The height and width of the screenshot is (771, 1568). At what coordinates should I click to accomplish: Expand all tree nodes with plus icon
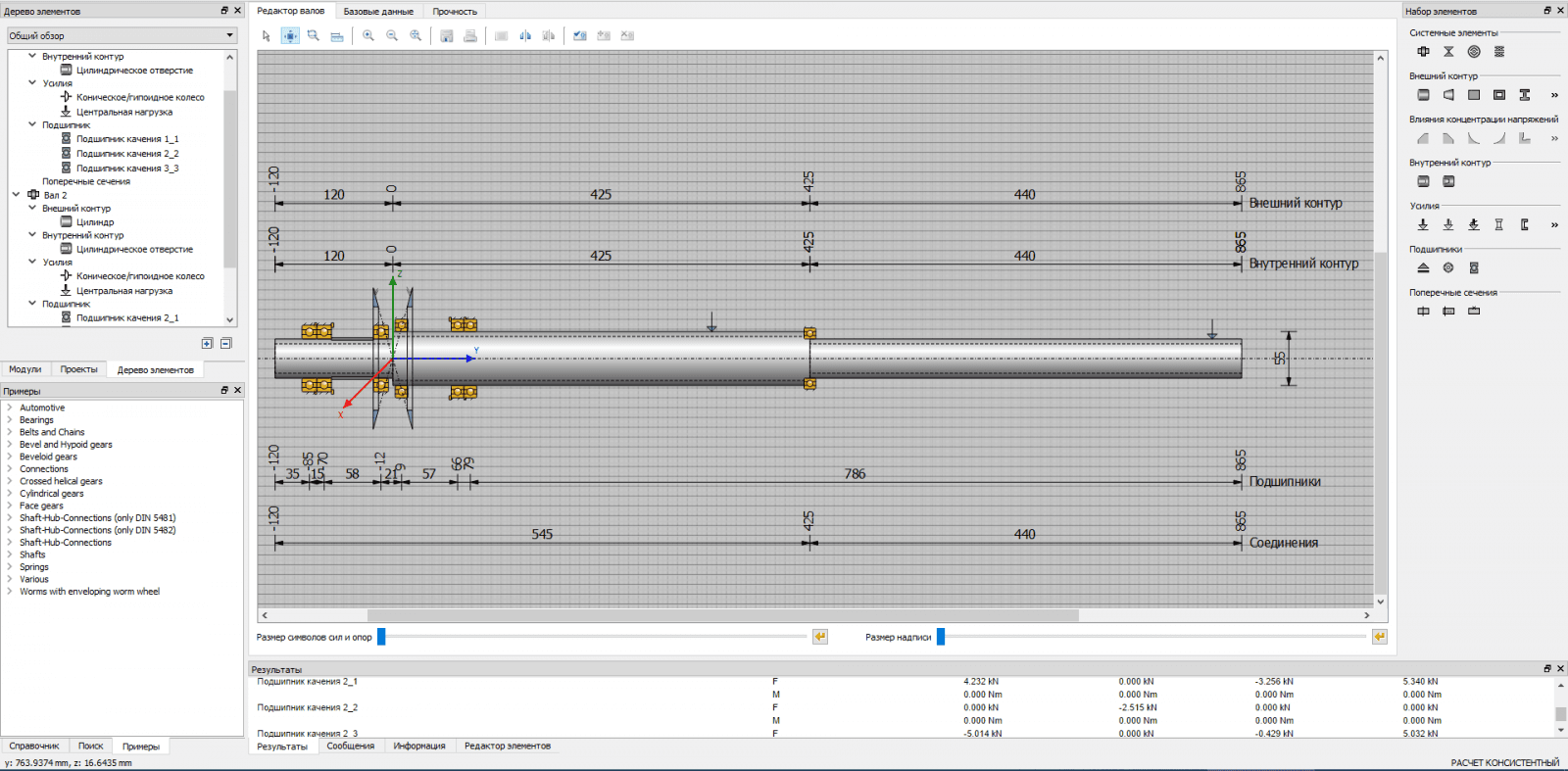tap(207, 343)
